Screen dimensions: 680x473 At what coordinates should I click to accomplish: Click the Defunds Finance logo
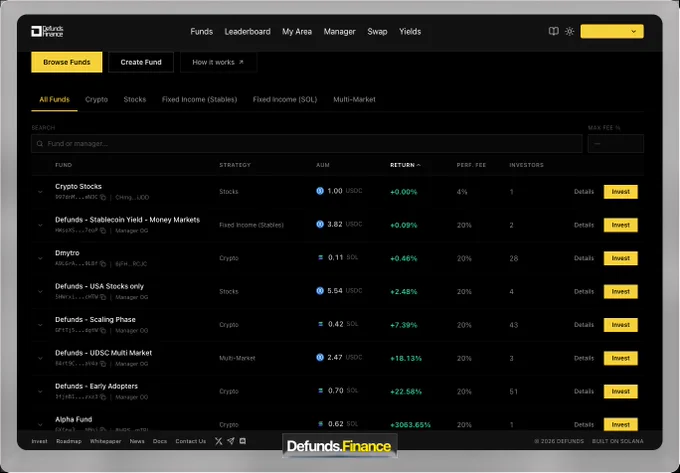pos(47,31)
